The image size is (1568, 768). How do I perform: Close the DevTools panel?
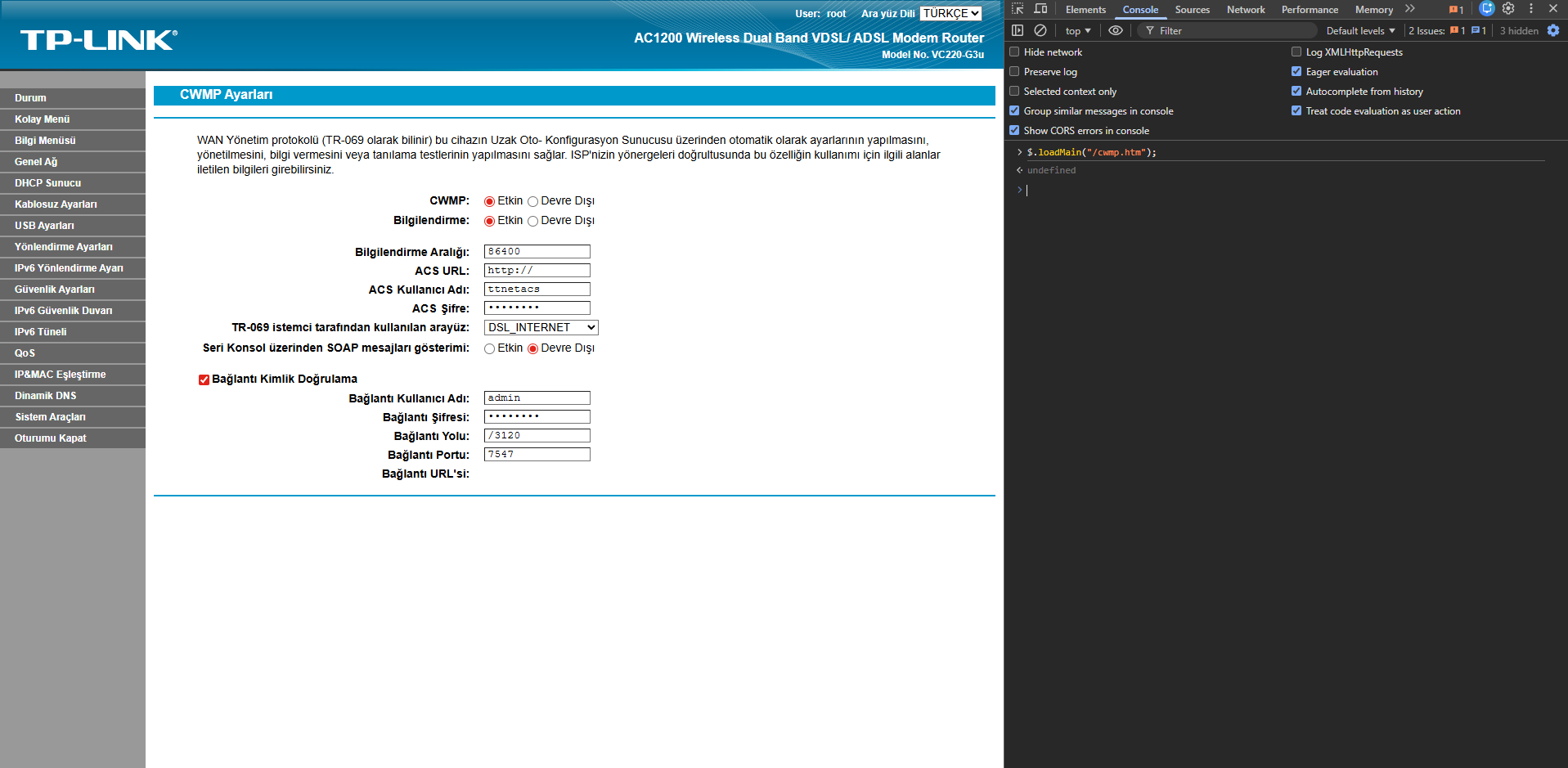1553,8
